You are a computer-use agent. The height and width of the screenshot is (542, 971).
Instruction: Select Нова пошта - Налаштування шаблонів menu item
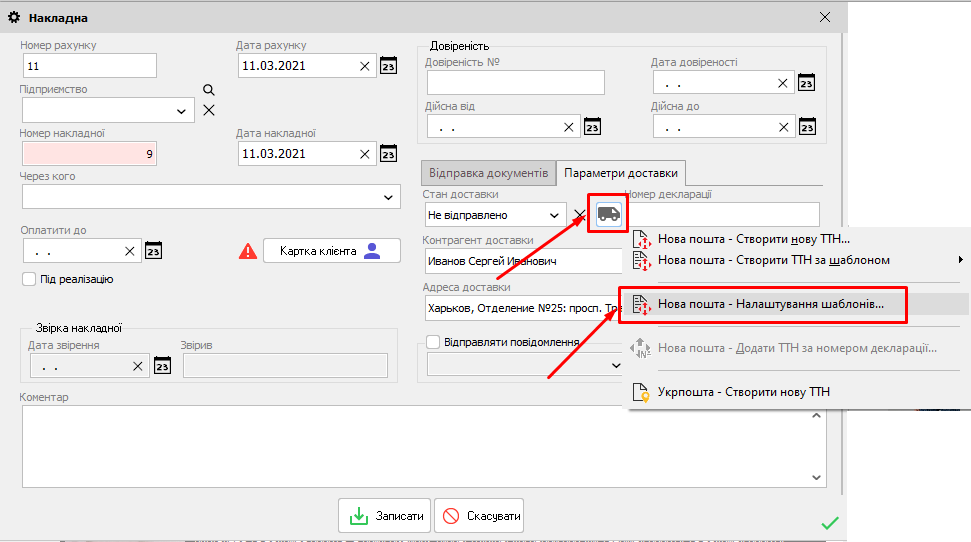(x=770, y=304)
